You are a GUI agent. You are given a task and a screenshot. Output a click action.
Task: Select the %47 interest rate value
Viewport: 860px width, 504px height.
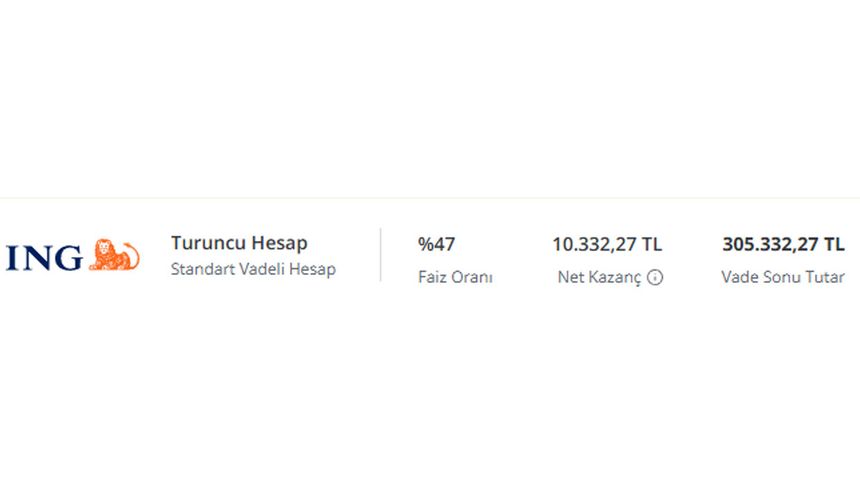tap(436, 244)
